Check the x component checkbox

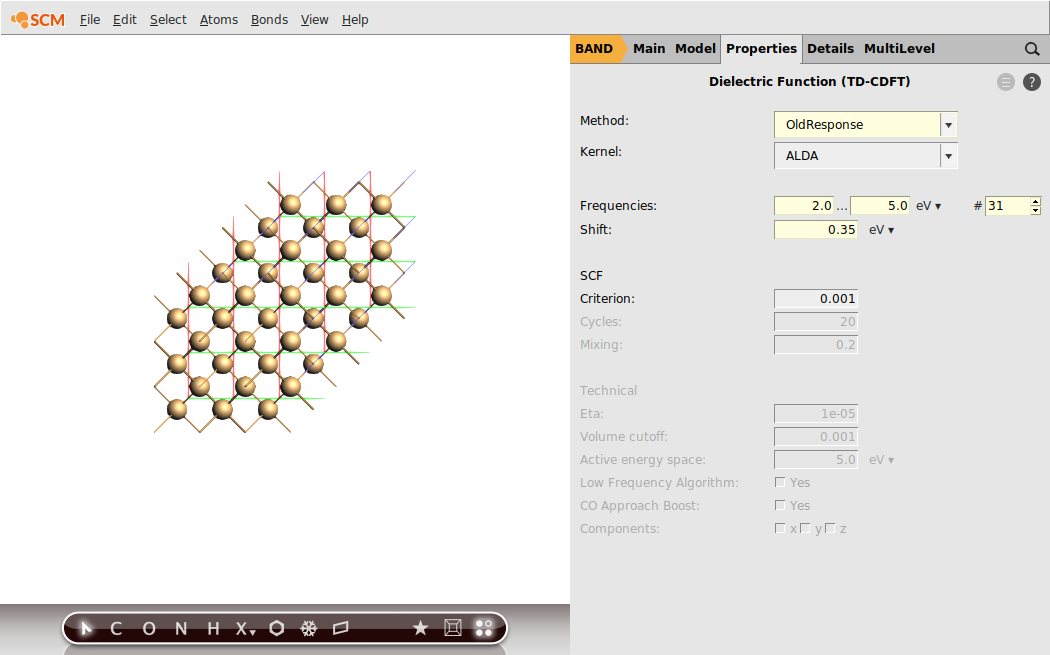point(780,528)
